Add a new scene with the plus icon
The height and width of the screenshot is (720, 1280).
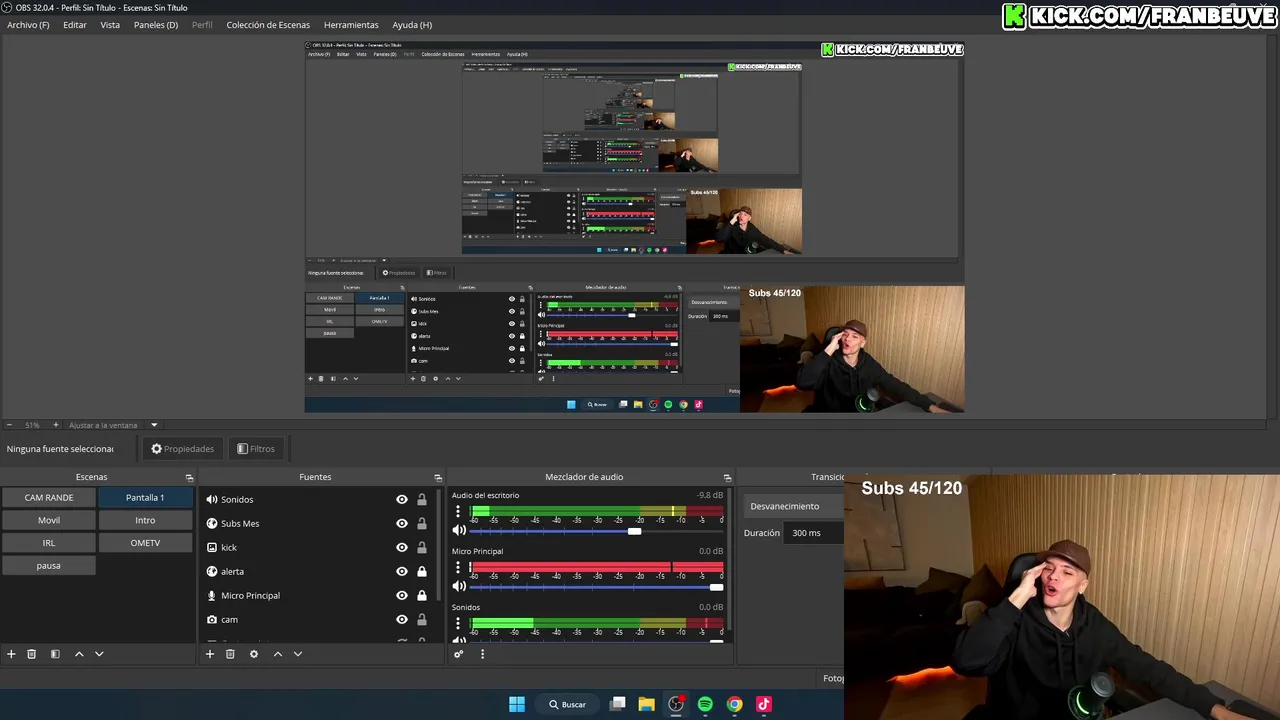point(11,654)
